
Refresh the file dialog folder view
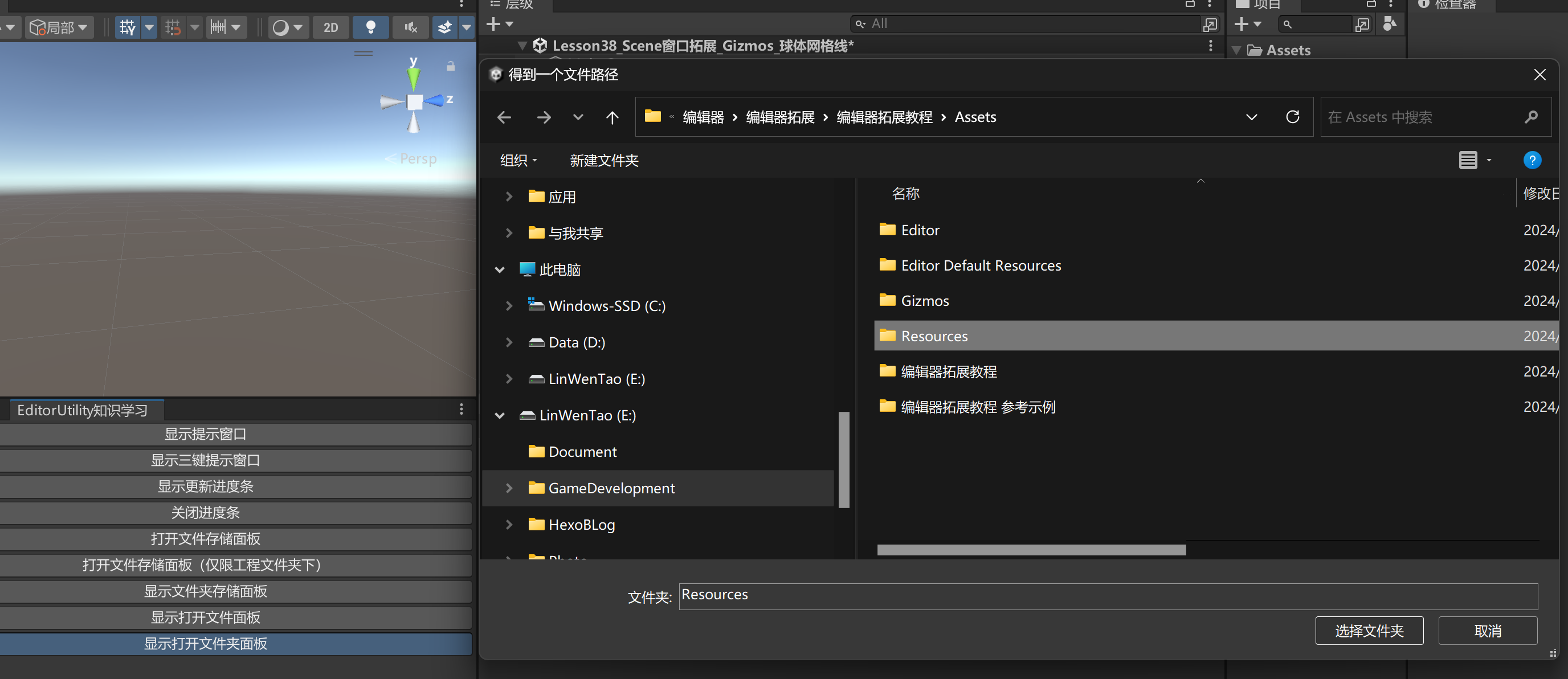1292,117
